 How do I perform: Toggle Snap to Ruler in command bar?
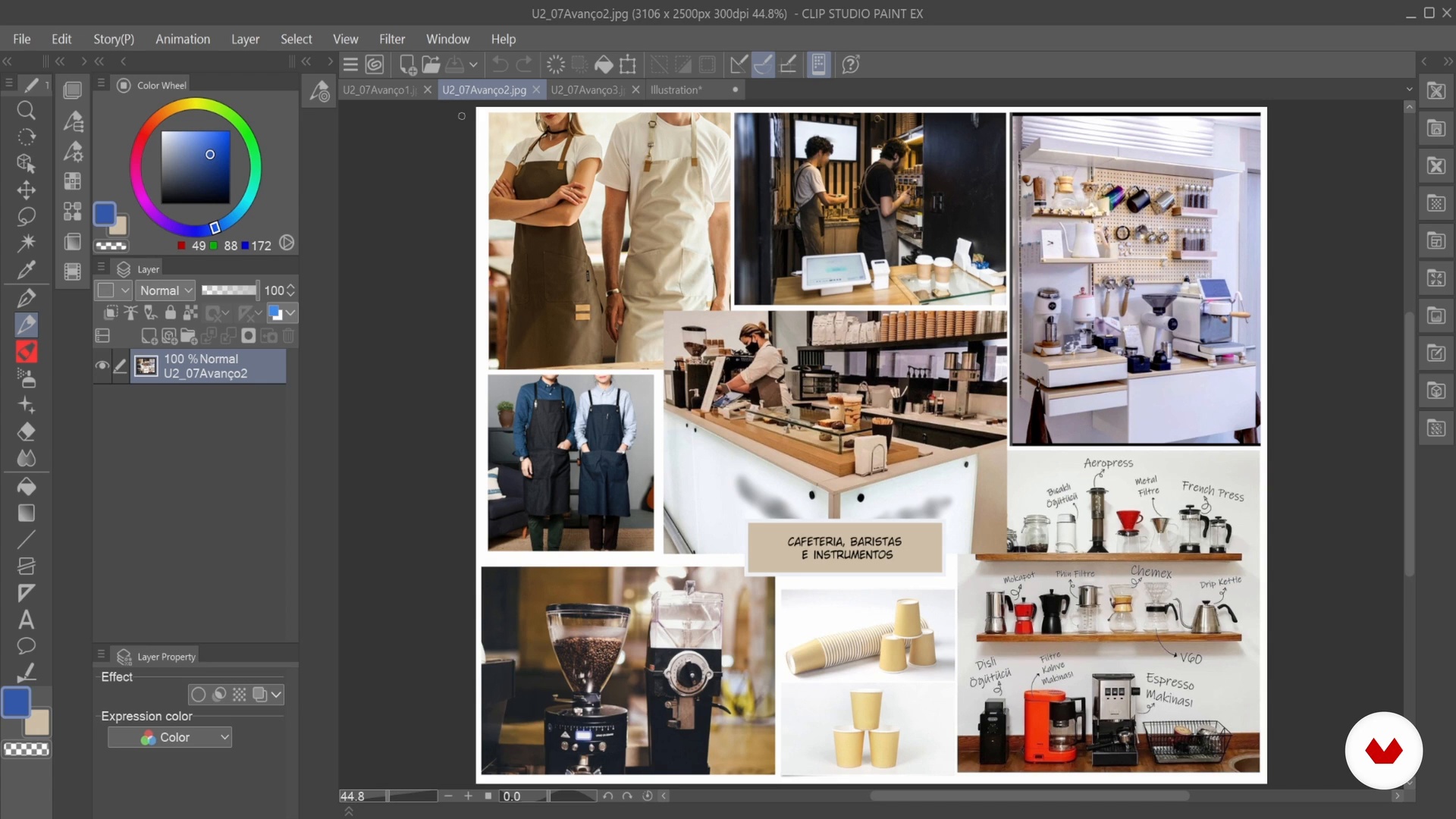[738, 65]
